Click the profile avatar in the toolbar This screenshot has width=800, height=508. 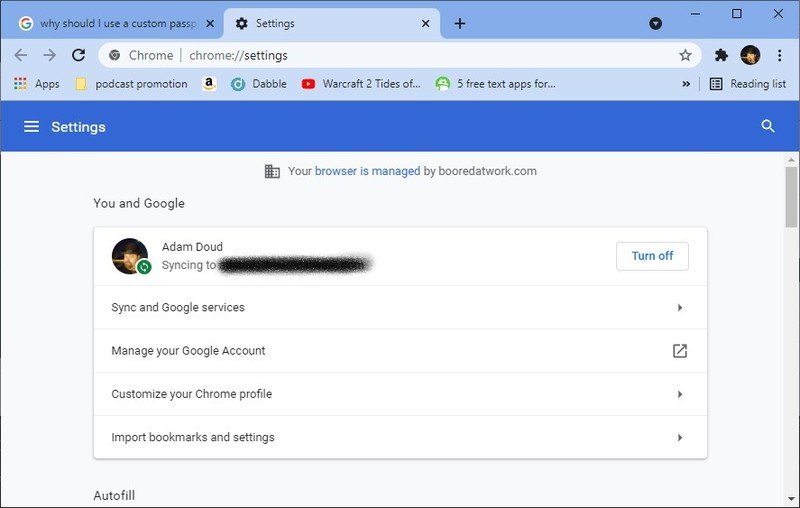(750, 55)
